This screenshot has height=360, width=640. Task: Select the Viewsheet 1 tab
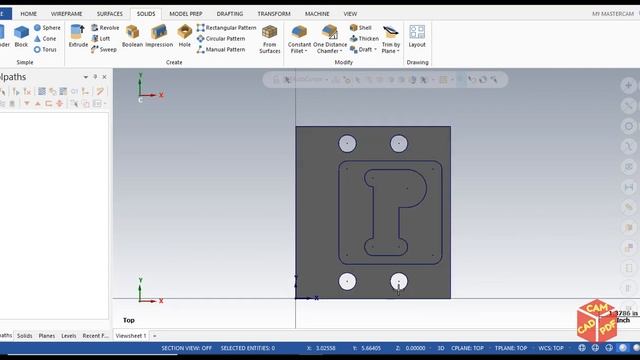(x=131, y=336)
